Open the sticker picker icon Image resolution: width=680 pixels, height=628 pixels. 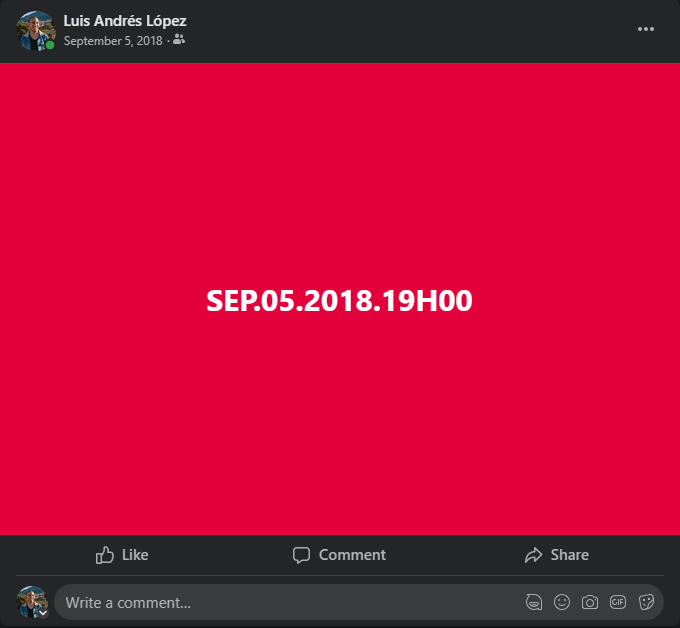click(646, 602)
